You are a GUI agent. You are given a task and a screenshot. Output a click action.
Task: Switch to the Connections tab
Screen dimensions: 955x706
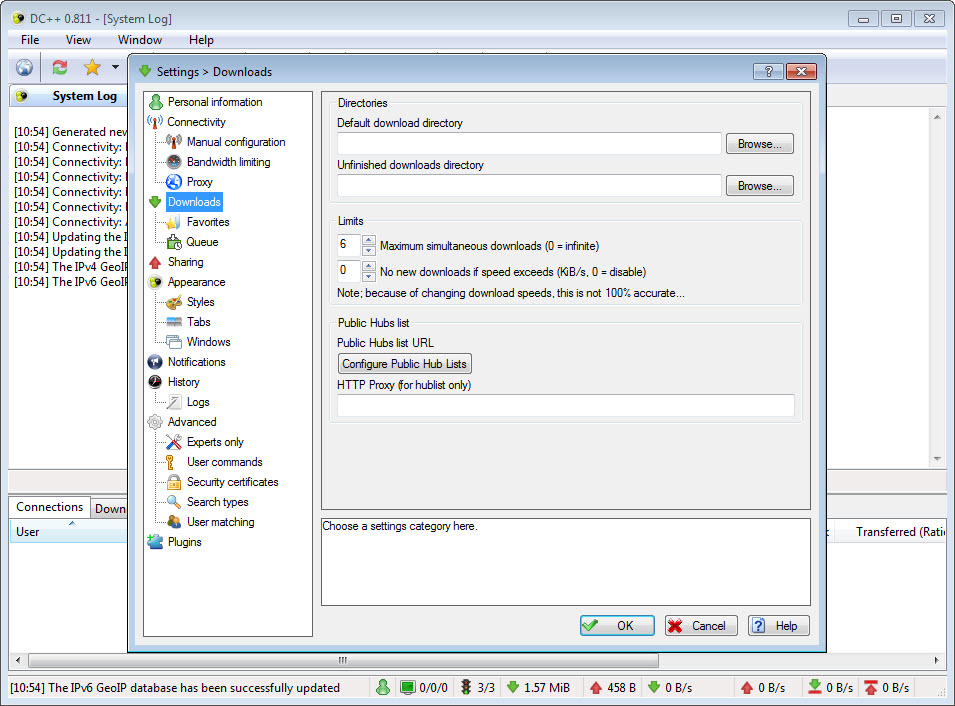tap(49, 507)
